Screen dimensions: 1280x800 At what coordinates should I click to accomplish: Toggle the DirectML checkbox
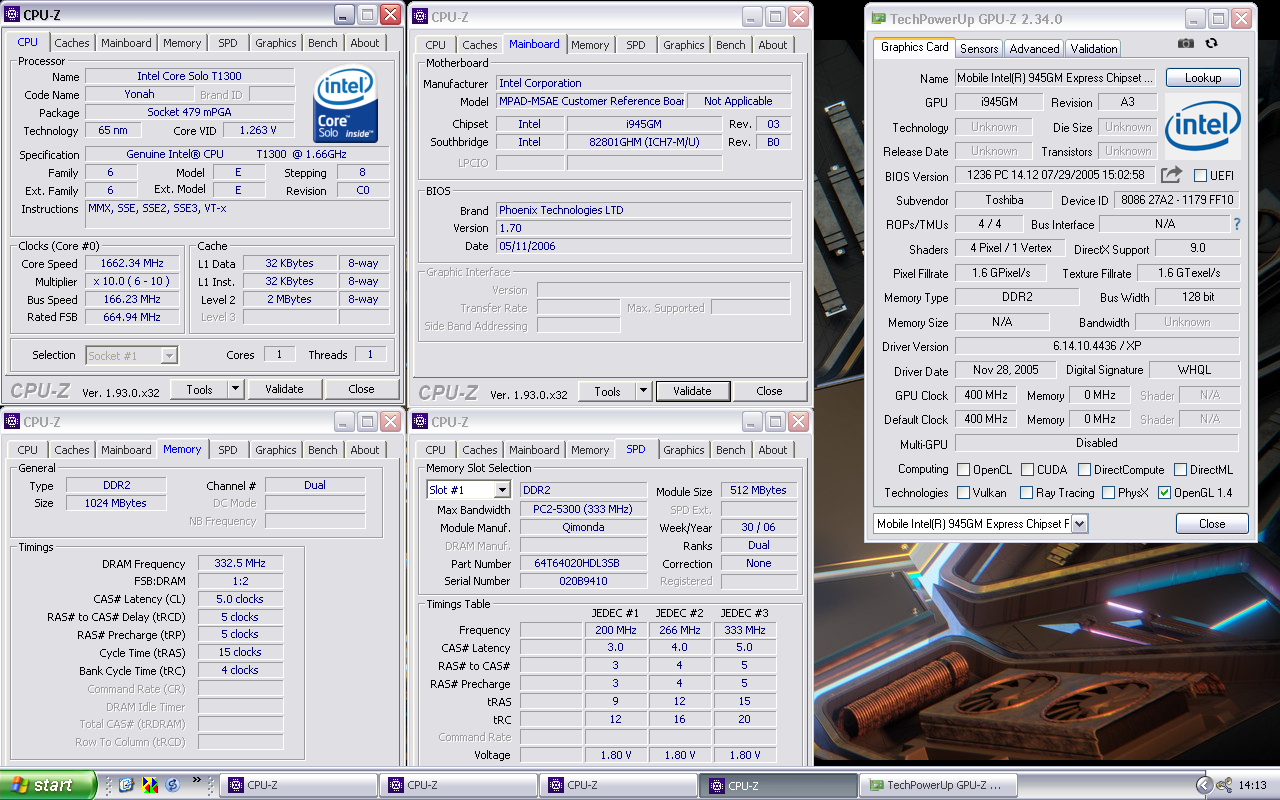point(1180,469)
